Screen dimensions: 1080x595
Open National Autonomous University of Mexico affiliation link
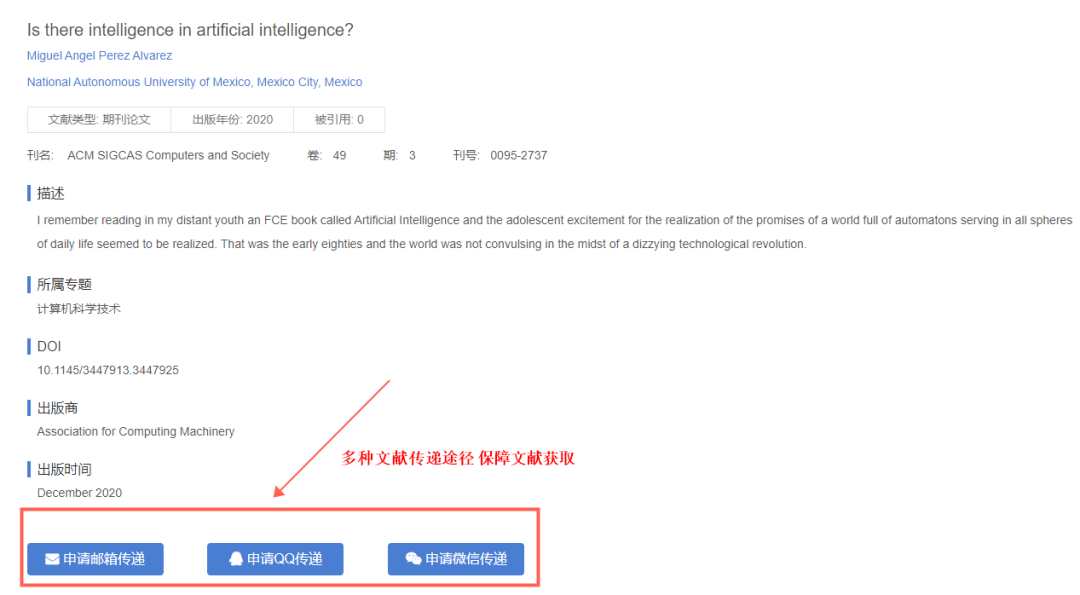194,82
